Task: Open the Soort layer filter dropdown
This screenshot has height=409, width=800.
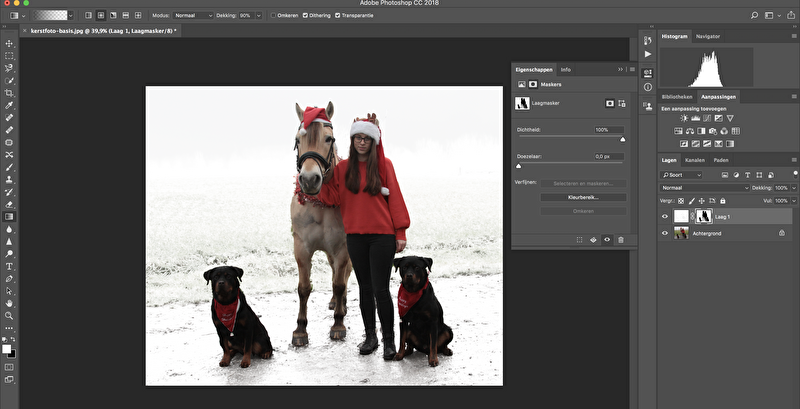Action: 681,175
